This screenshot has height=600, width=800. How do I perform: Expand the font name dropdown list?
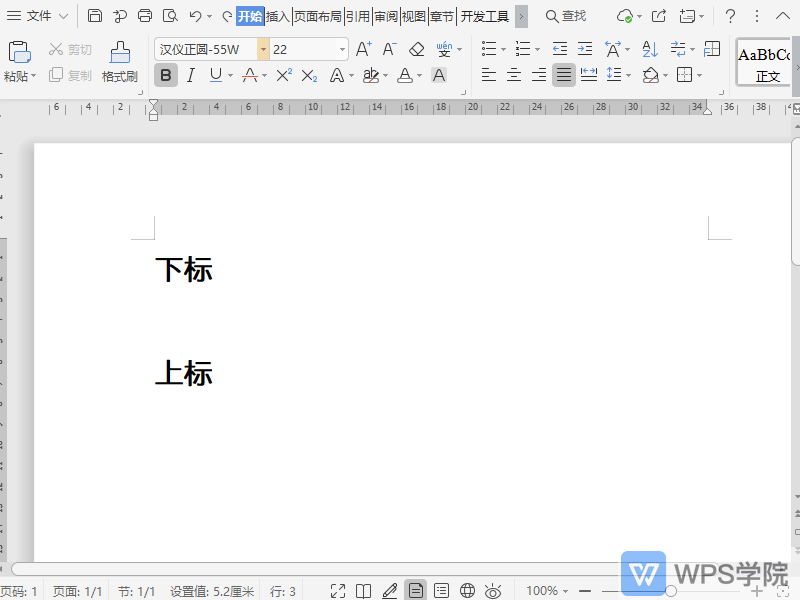pyautogui.click(x=264, y=48)
